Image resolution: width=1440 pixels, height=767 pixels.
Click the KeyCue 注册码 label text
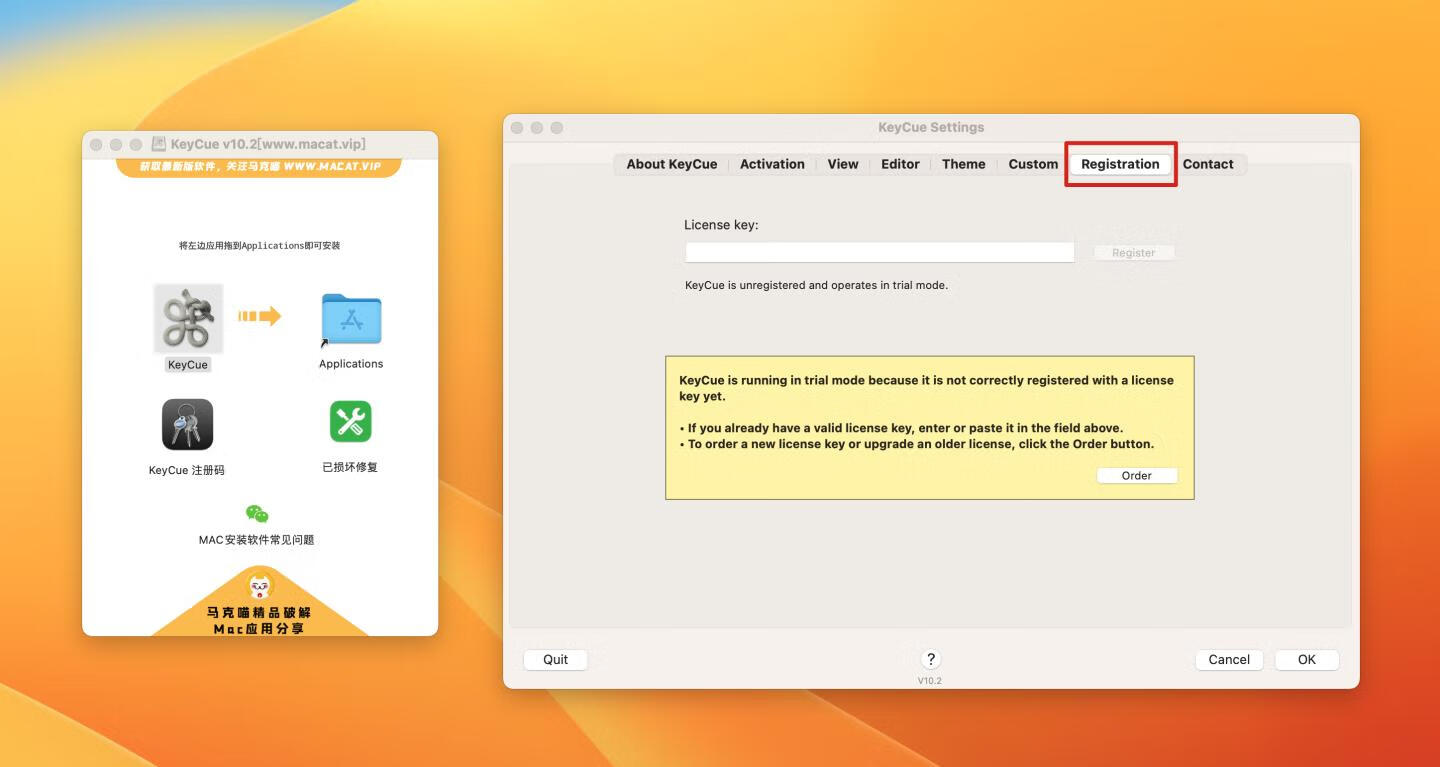pos(187,470)
